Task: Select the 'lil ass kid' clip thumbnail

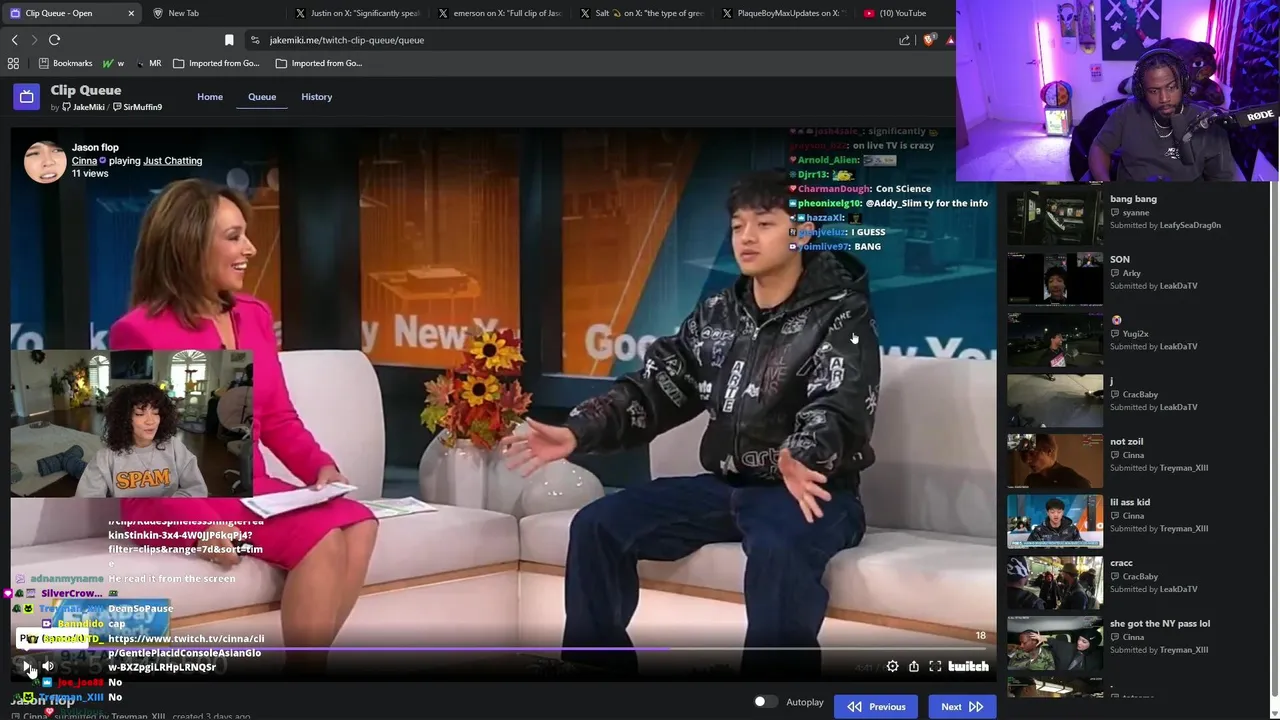Action: pos(1055,521)
